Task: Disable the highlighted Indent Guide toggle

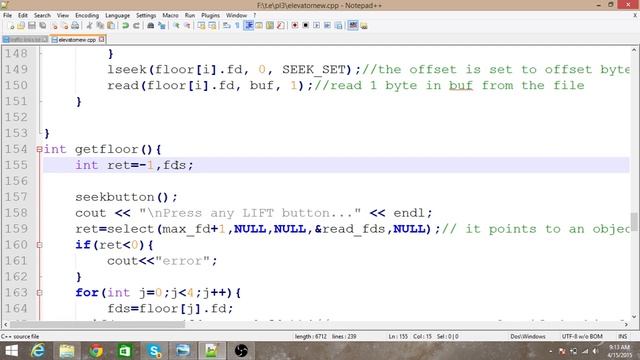Action: pos(249,26)
